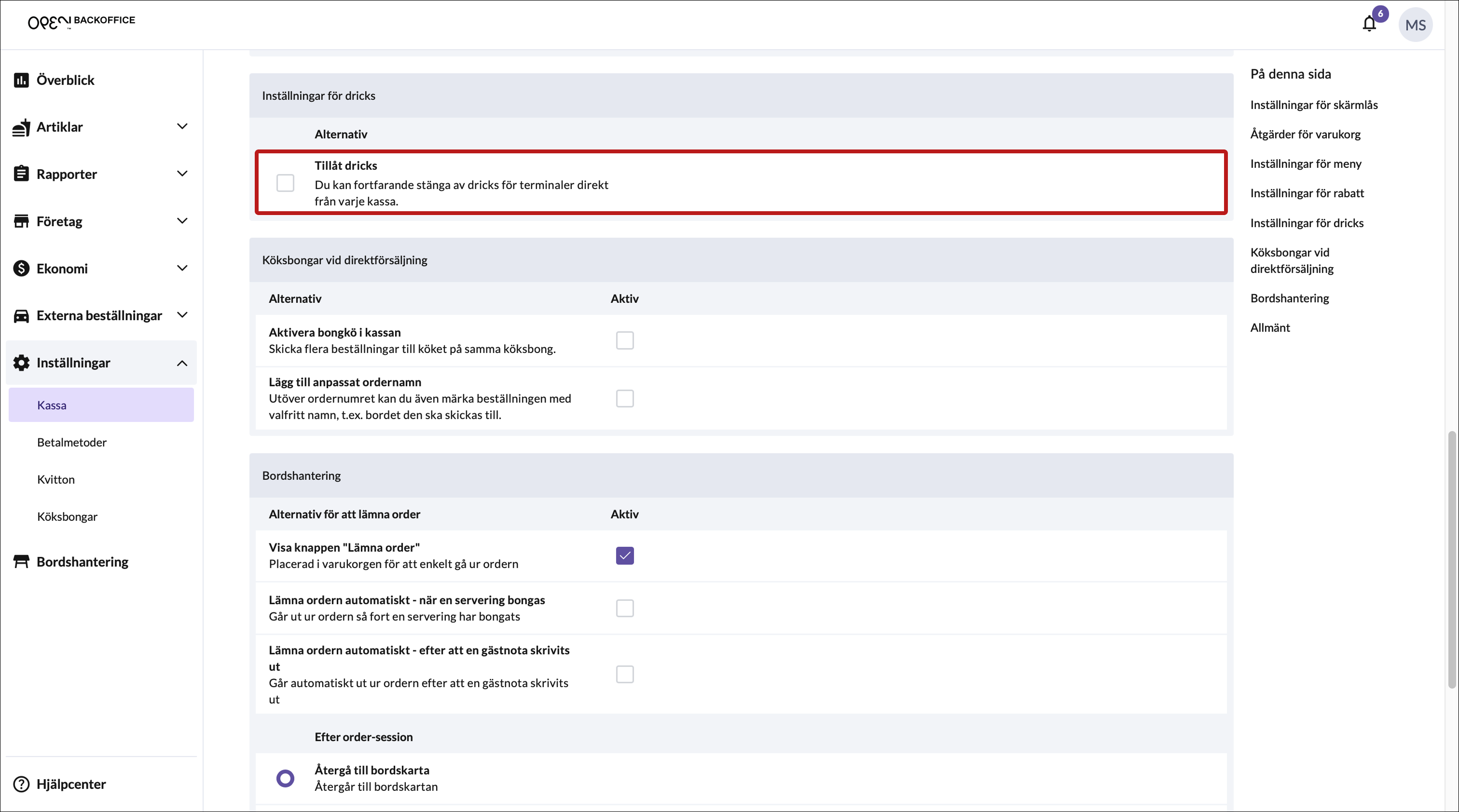1459x812 pixels.
Task: Open the Betalmetoder settings page
Action: tap(71, 443)
